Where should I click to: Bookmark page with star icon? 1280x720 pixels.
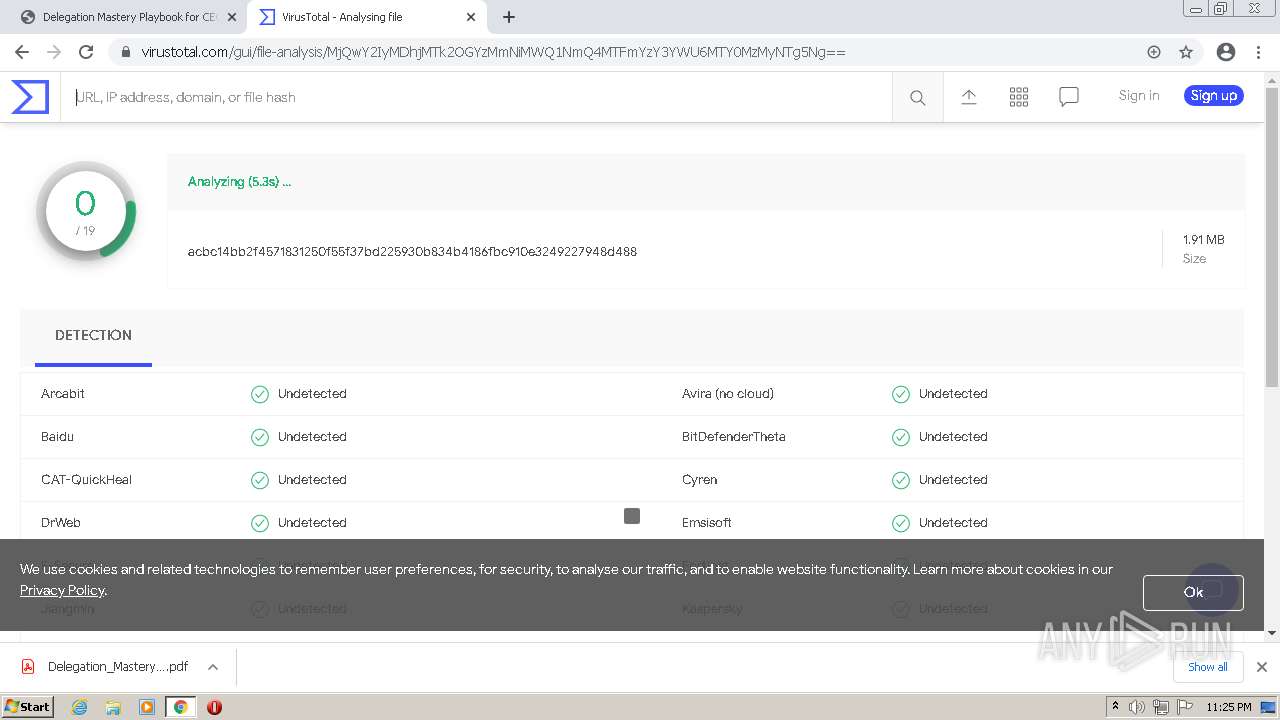[1186, 52]
